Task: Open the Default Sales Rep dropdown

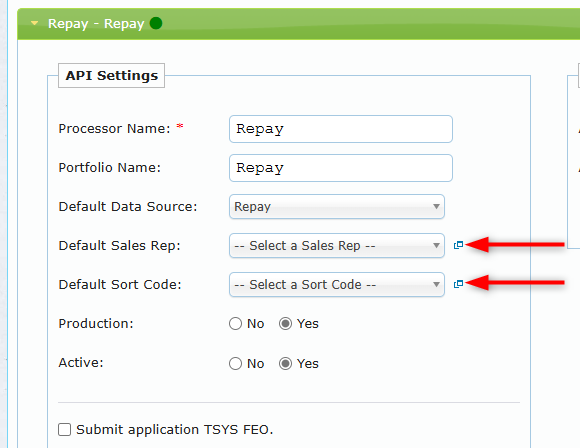Action: (337, 246)
